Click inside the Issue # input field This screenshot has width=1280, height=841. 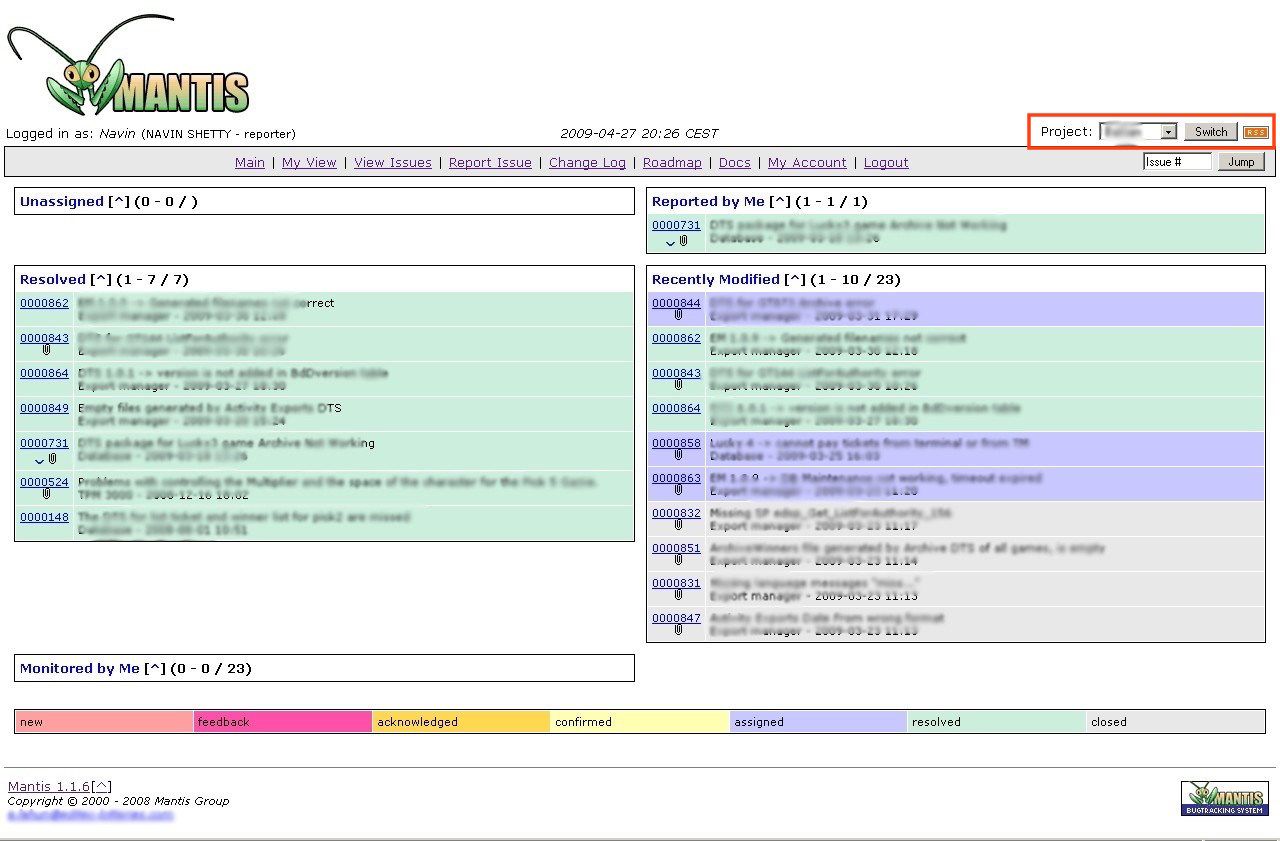pyautogui.click(x=1177, y=161)
